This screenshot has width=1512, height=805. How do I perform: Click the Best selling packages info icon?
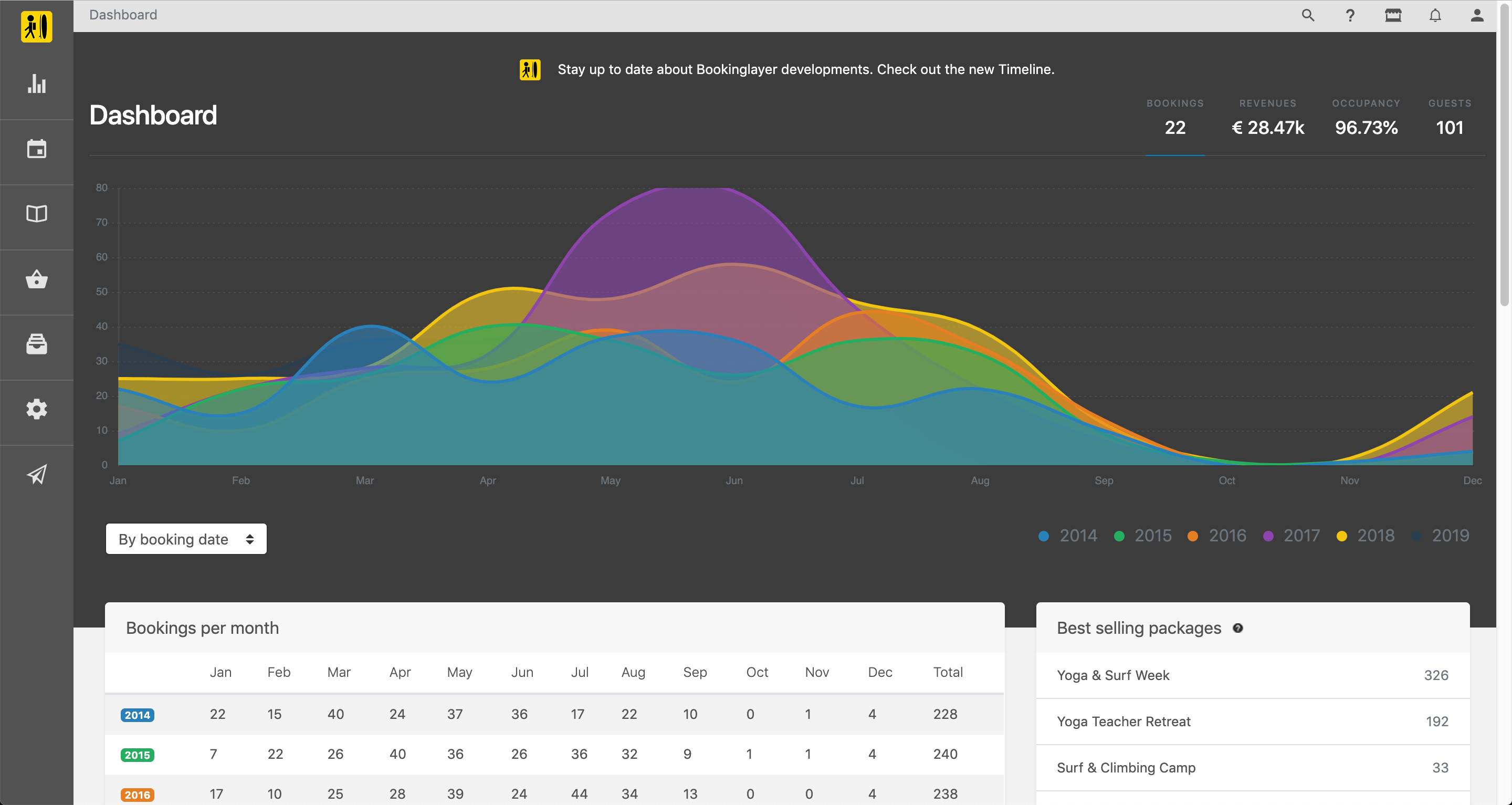click(x=1238, y=628)
